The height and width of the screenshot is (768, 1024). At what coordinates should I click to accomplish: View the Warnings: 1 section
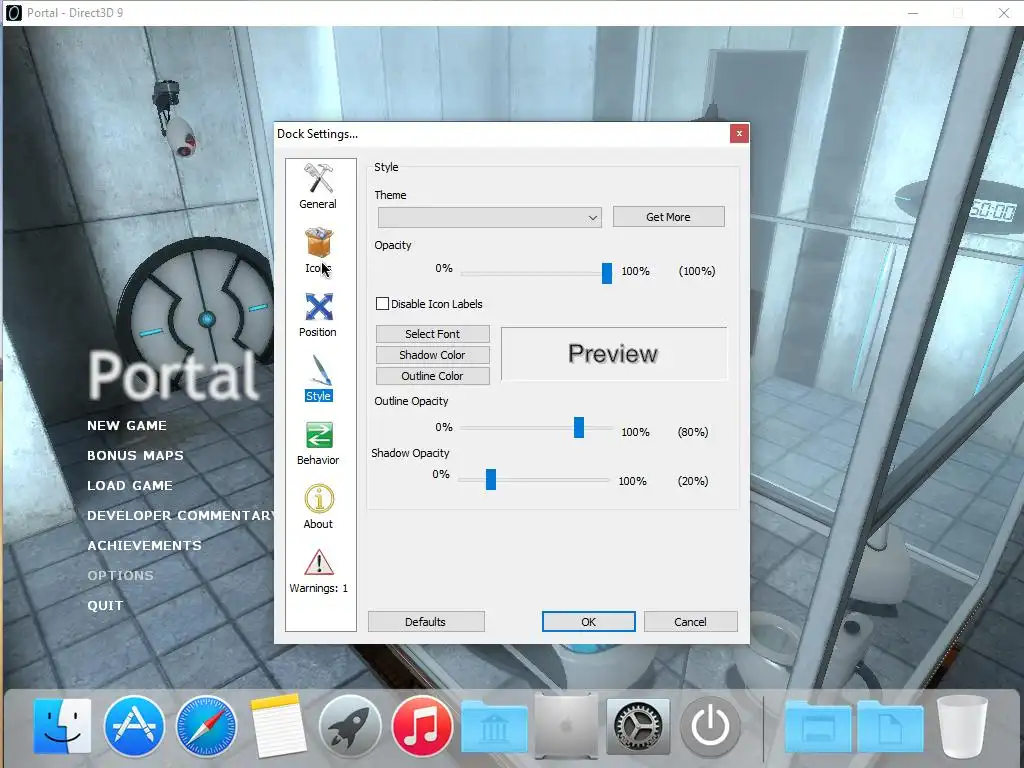click(x=318, y=571)
